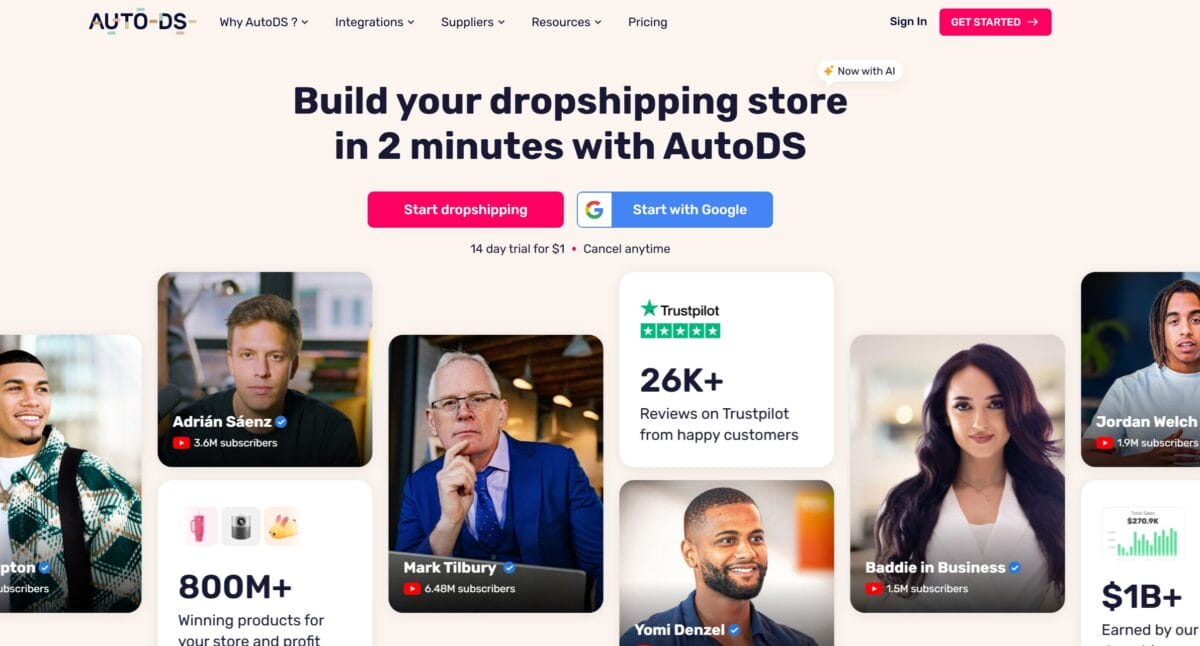Click the Start dropshipping button
This screenshot has width=1200, height=646.
(465, 210)
